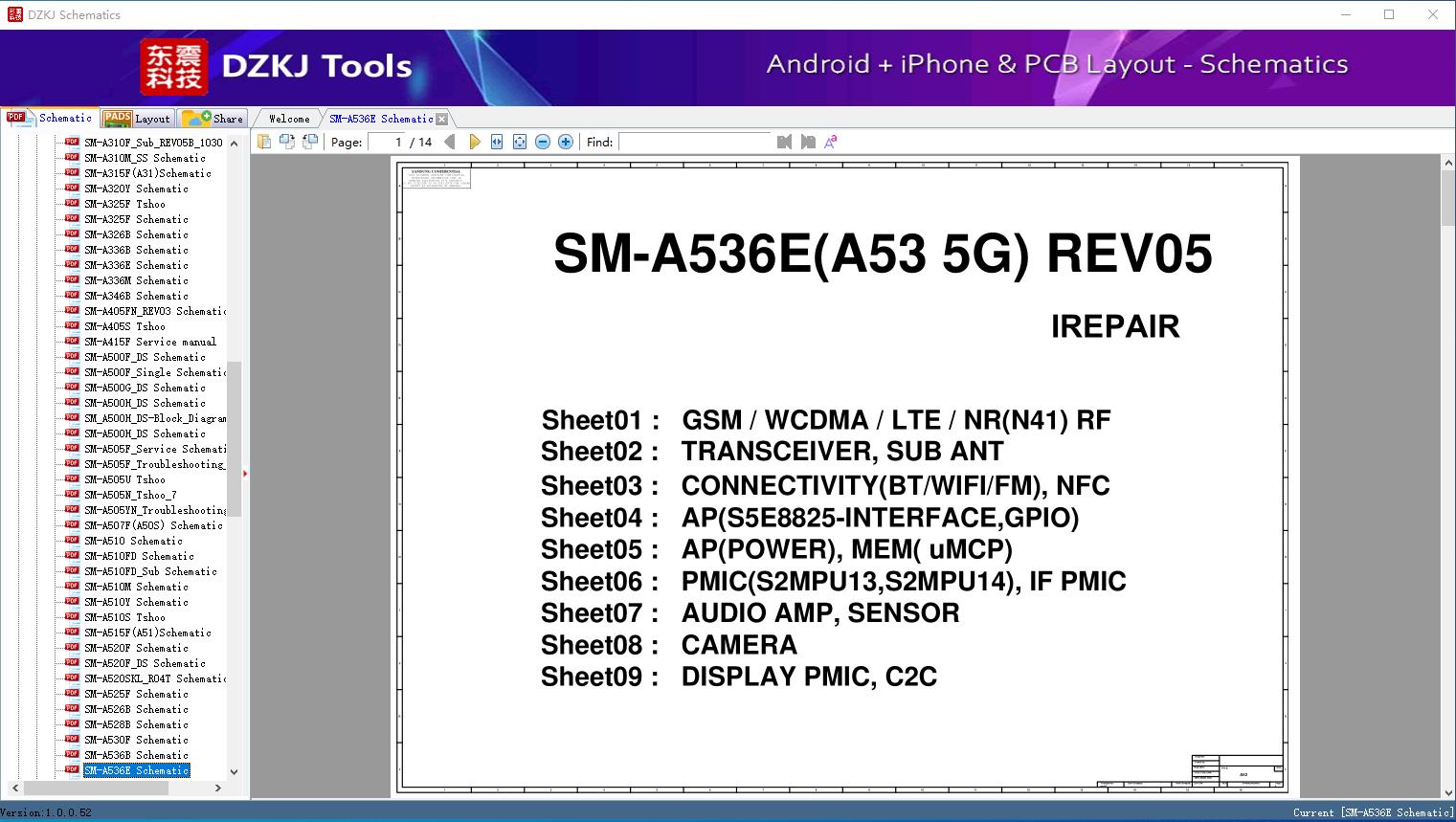Screen dimensions: 1456x822
Task: Select SM-A530F Schematic item
Action: point(136,740)
